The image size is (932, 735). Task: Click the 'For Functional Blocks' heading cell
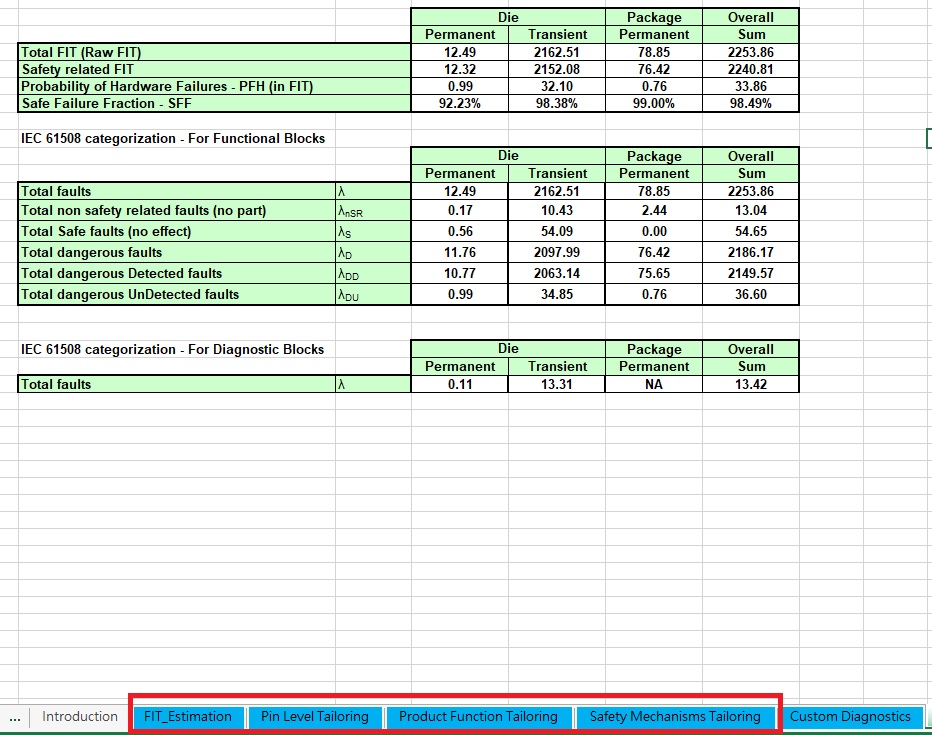coord(173,138)
